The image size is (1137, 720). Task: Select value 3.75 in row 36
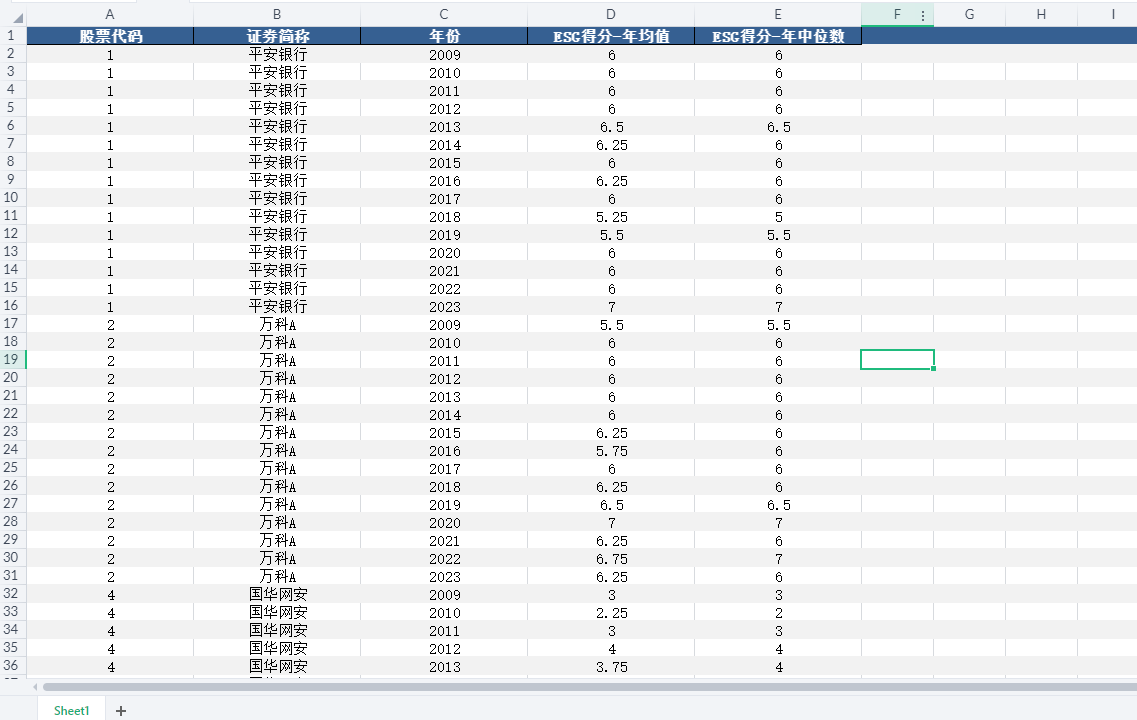point(611,667)
